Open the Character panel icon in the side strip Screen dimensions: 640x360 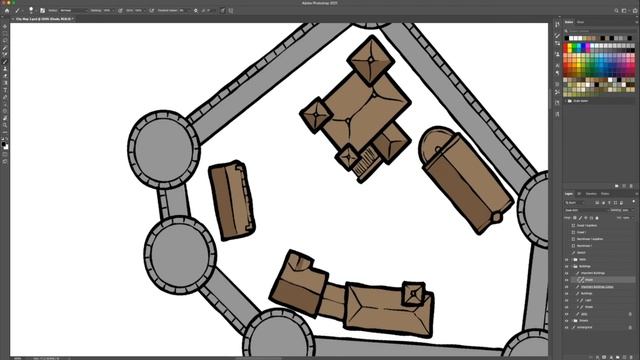point(558,65)
